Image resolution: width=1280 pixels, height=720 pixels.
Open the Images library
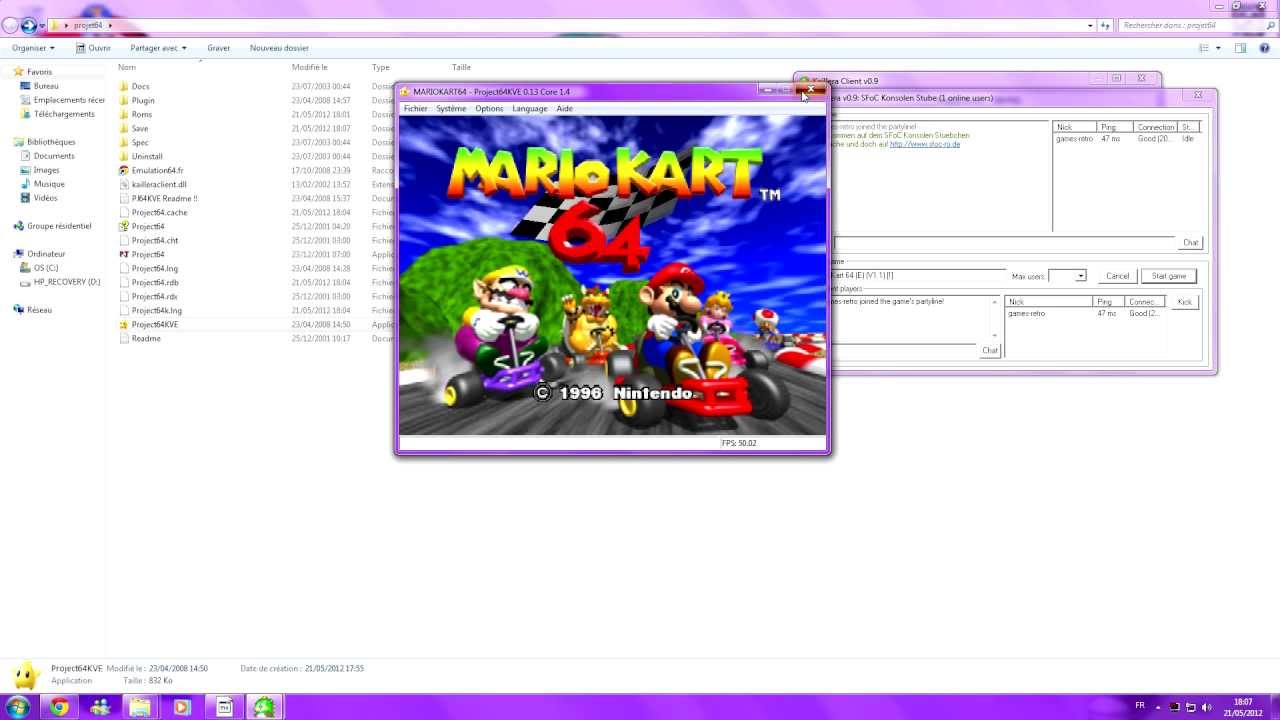46,170
